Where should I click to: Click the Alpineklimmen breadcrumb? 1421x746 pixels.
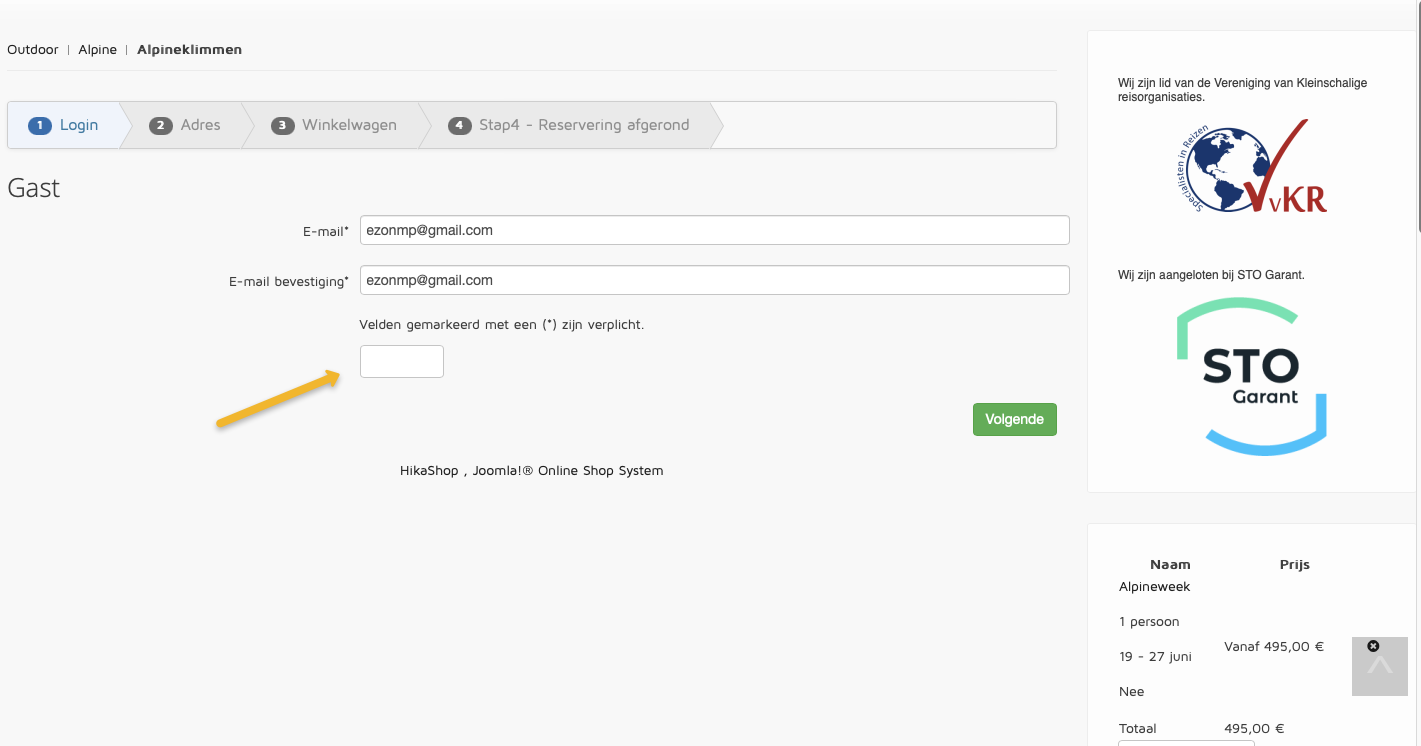coord(189,49)
